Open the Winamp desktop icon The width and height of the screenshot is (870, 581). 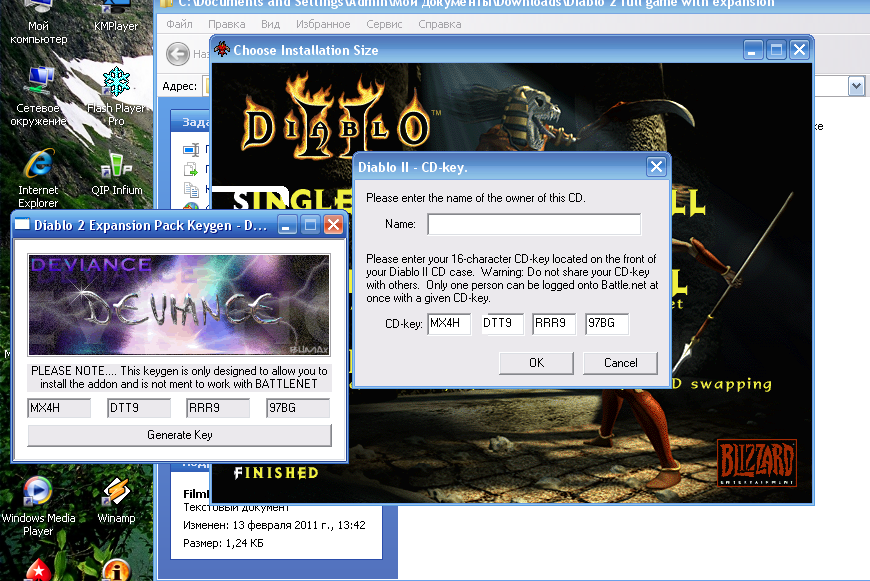(116, 501)
